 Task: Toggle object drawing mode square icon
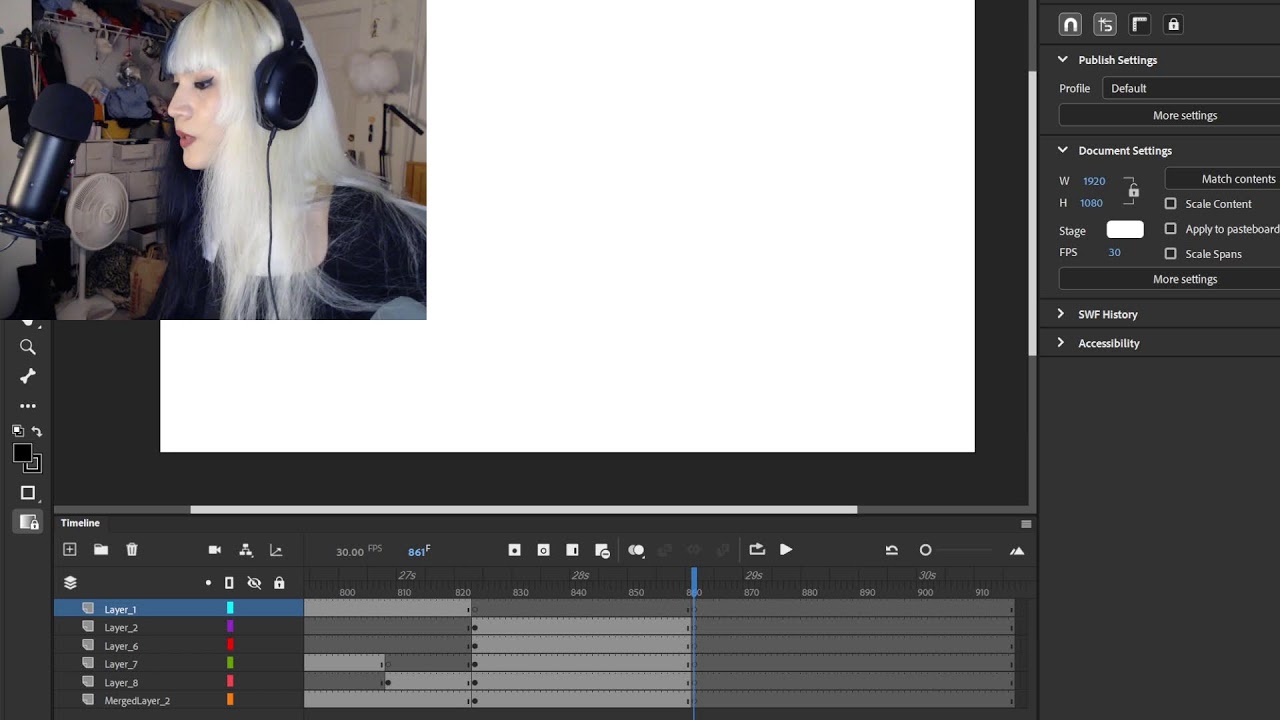pyautogui.click(x=28, y=493)
